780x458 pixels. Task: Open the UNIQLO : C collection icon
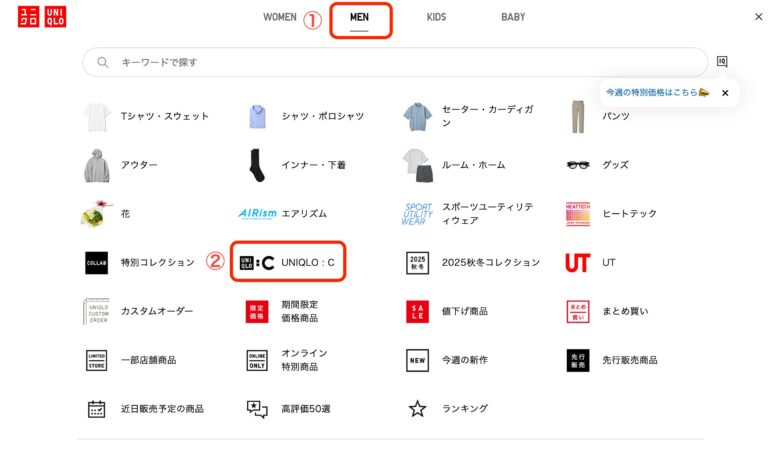(257, 263)
